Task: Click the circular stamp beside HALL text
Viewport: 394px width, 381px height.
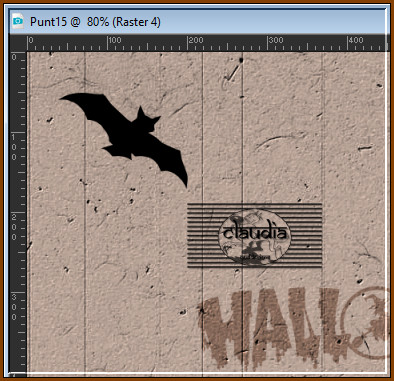Action: click(366, 323)
